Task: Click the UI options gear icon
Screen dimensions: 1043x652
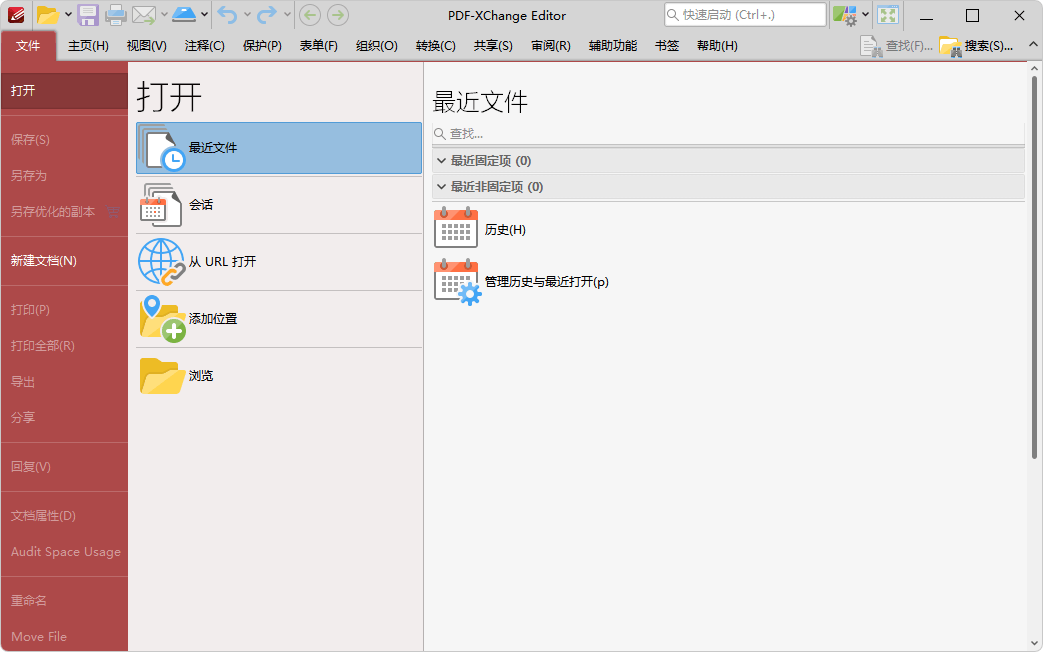Action: coord(845,15)
